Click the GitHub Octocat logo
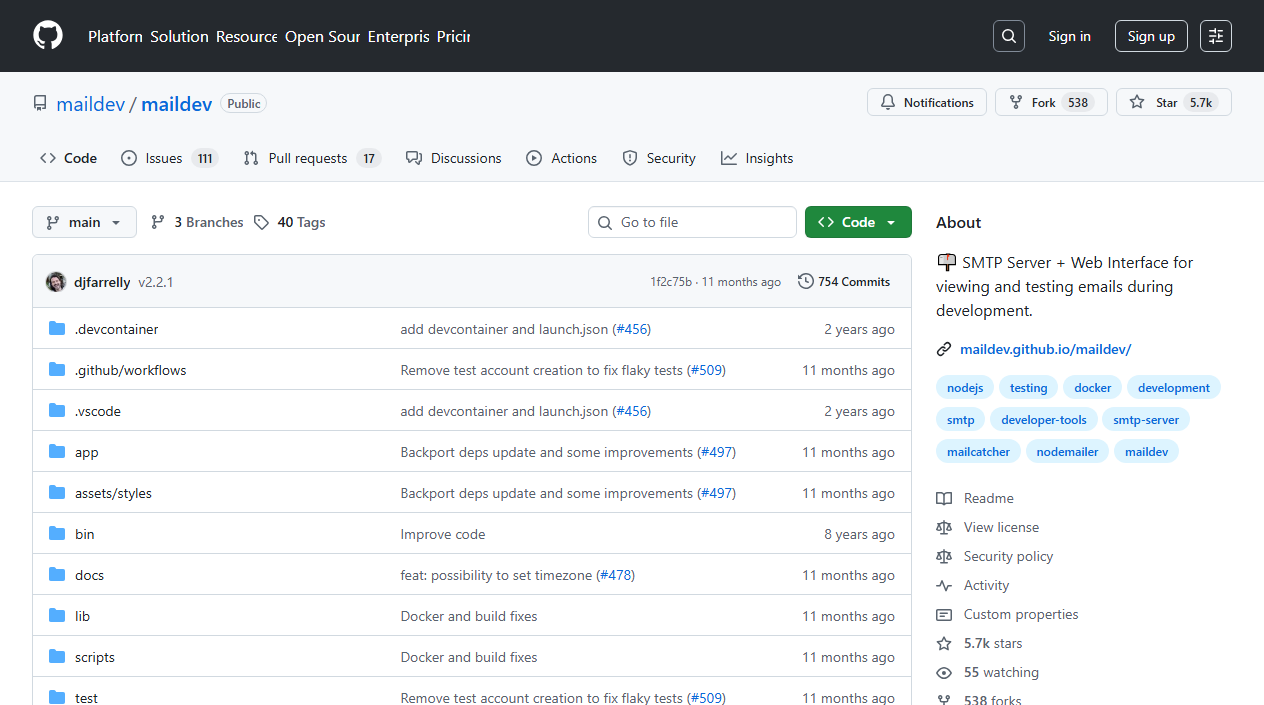The height and width of the screenshot is (705, 1264). tap(48, 36)
